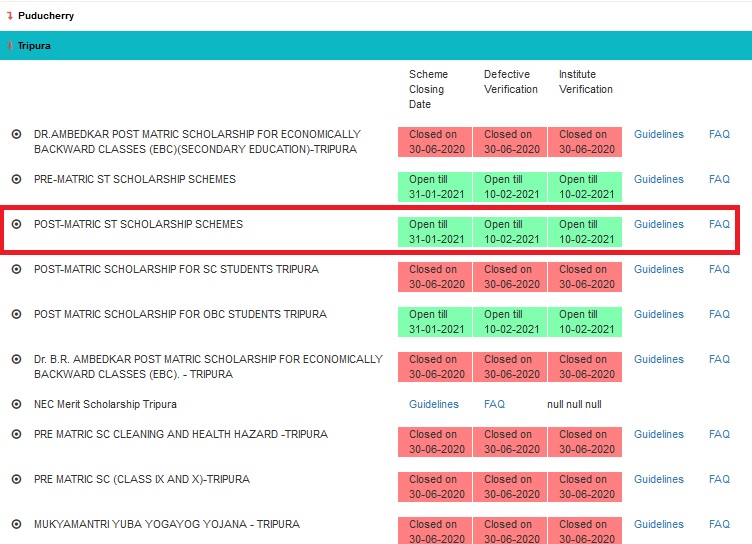Viewport: 752px width, 544px height.
Task: Click bullet icon beside POST-MATRIC SCHOLARSHIP FOR SC STUDENTS
Action: pos(16,269)
